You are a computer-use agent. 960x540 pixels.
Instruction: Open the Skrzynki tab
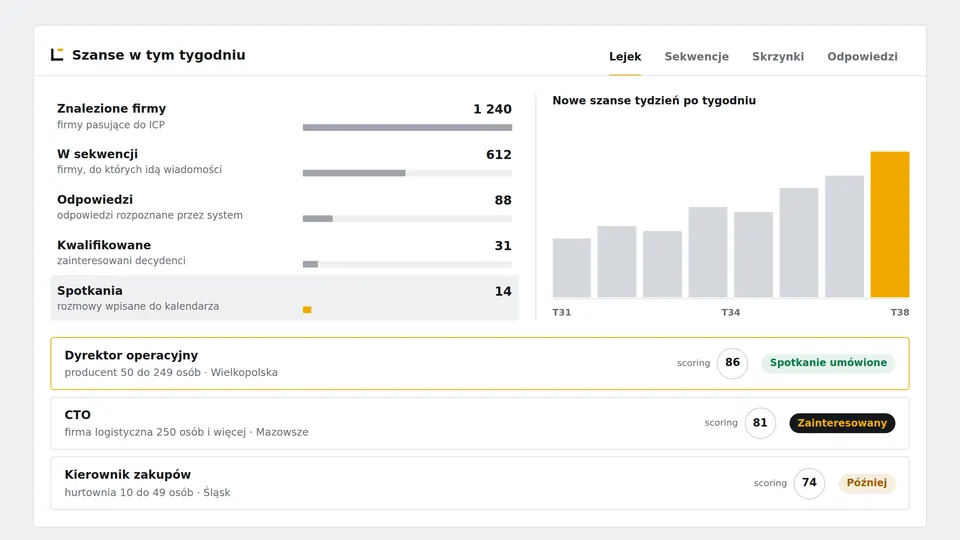pos(778,56)
